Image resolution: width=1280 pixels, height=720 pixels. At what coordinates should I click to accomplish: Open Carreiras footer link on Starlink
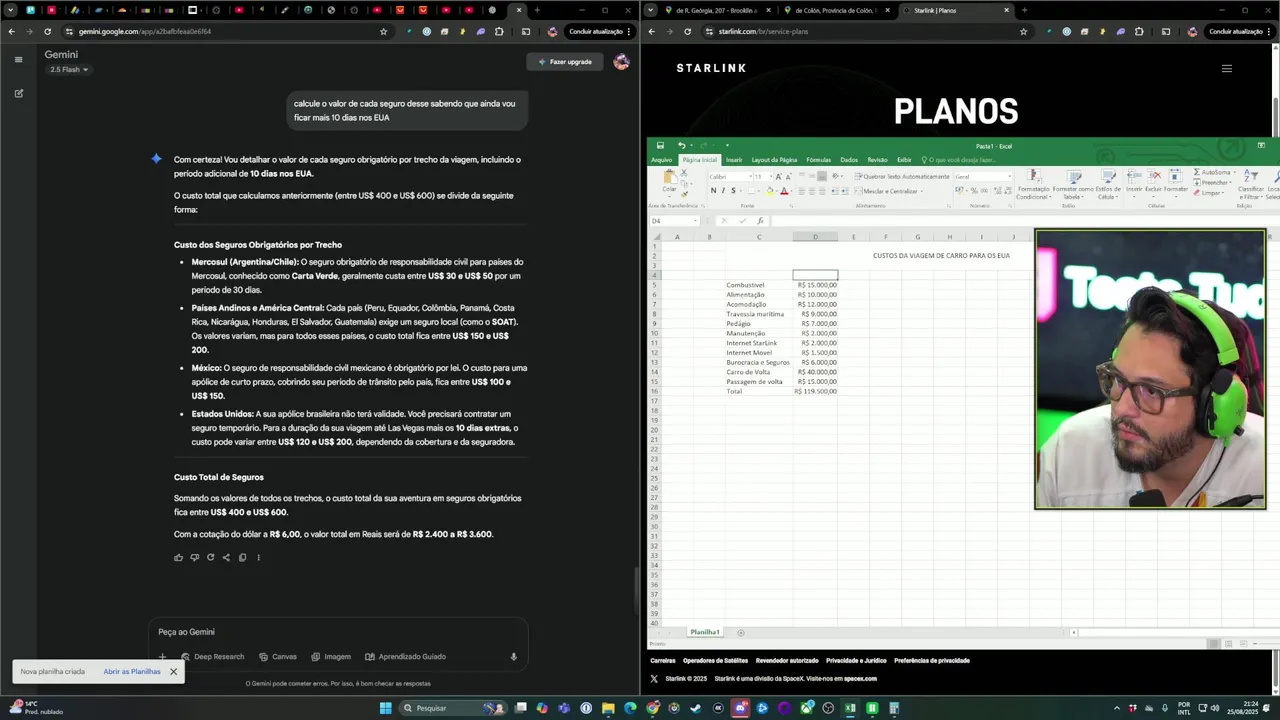pos(663,660)
